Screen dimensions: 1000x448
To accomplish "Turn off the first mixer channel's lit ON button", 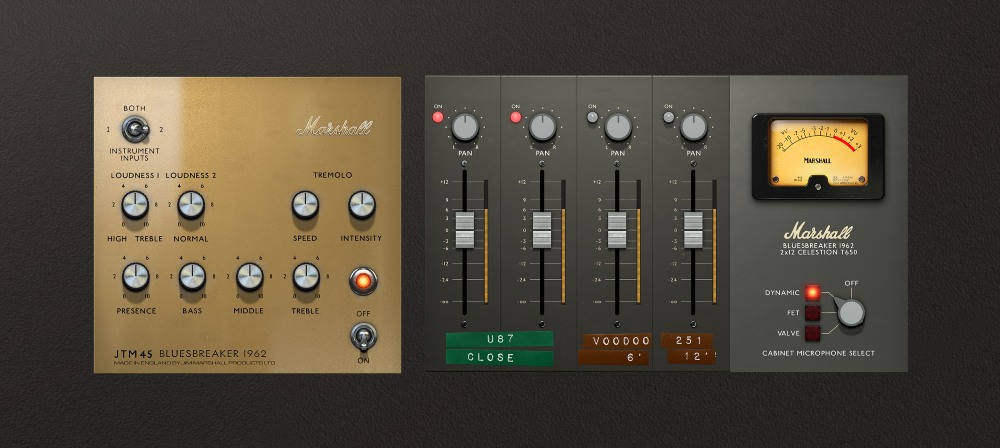I will (x=438, y=117).
